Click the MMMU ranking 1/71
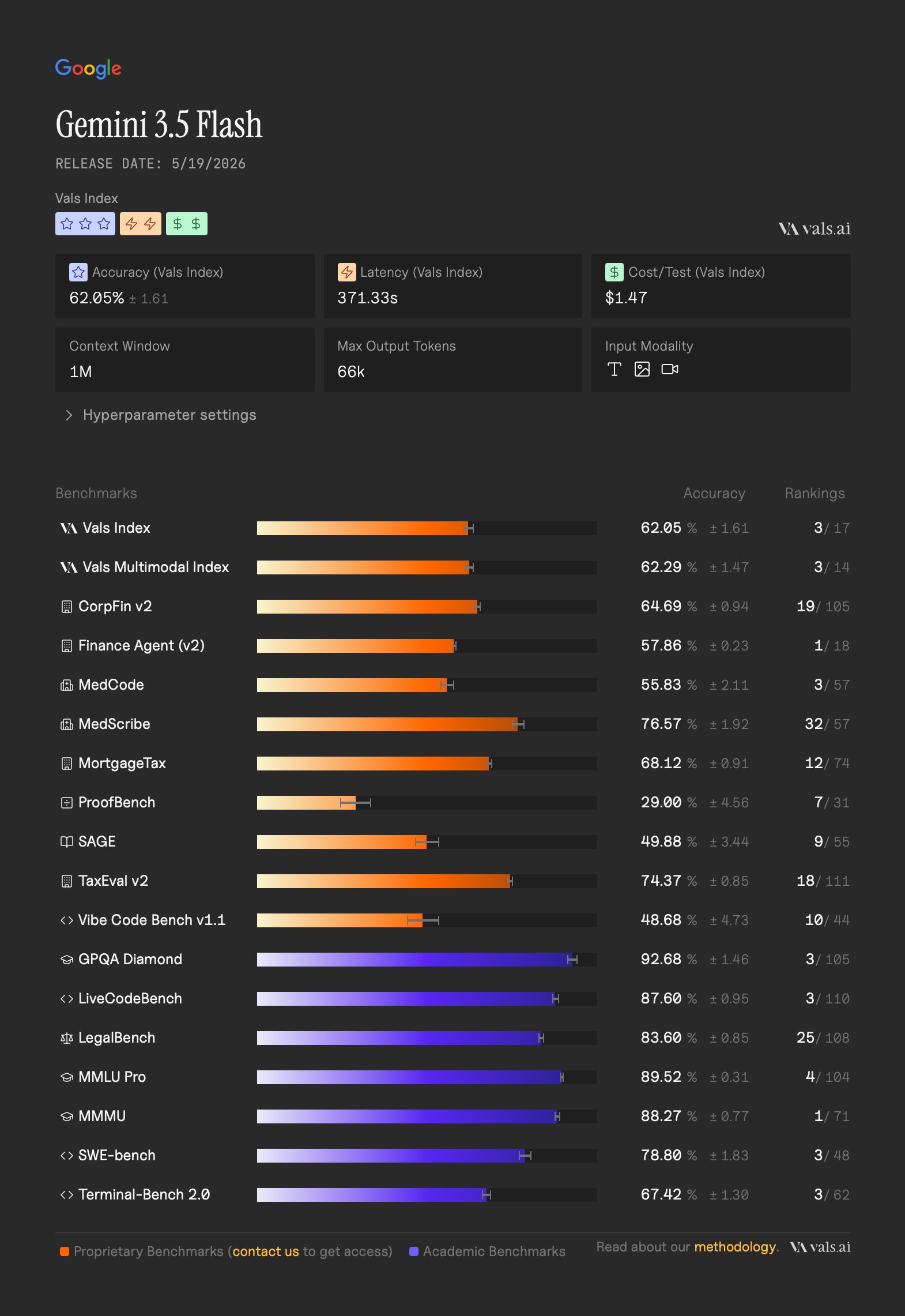Image resolution: width=905 pixels, height=1316 pixels. (832, 1116)
